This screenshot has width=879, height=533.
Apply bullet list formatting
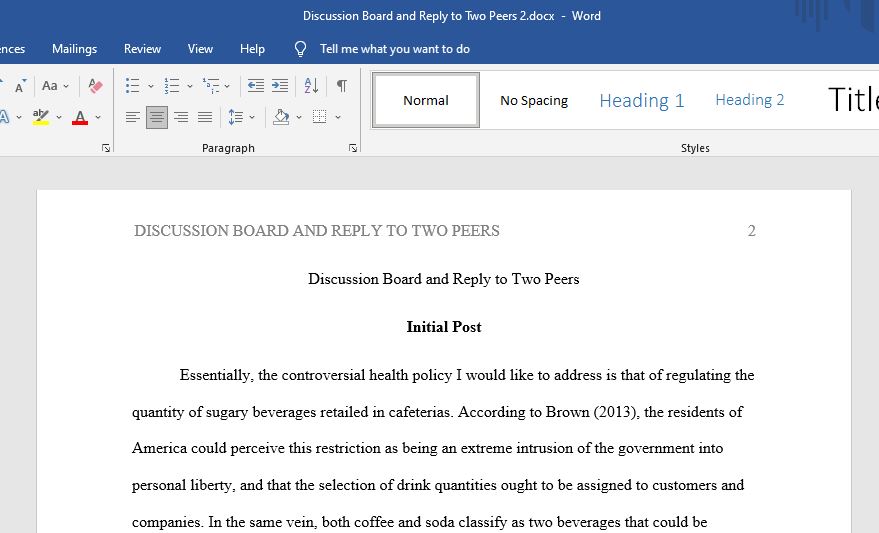[133, 86]
